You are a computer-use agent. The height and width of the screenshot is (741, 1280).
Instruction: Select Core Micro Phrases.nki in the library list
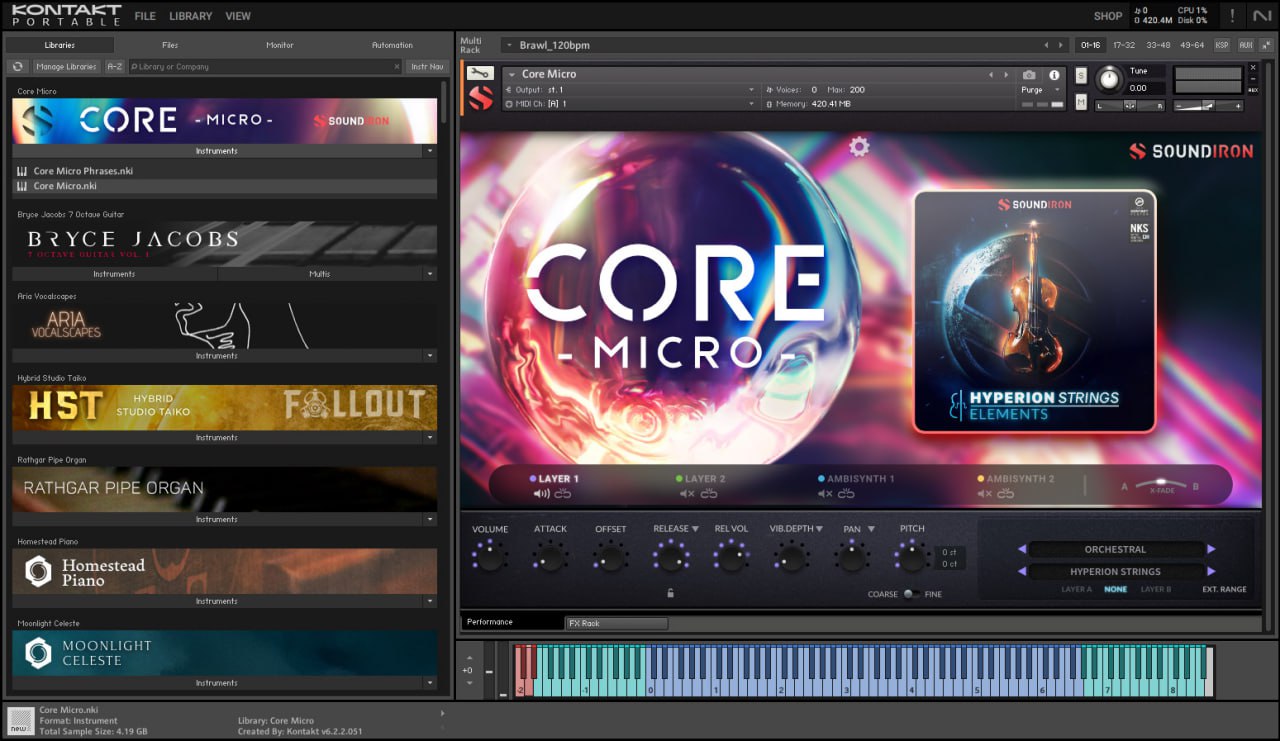[225, 171]
